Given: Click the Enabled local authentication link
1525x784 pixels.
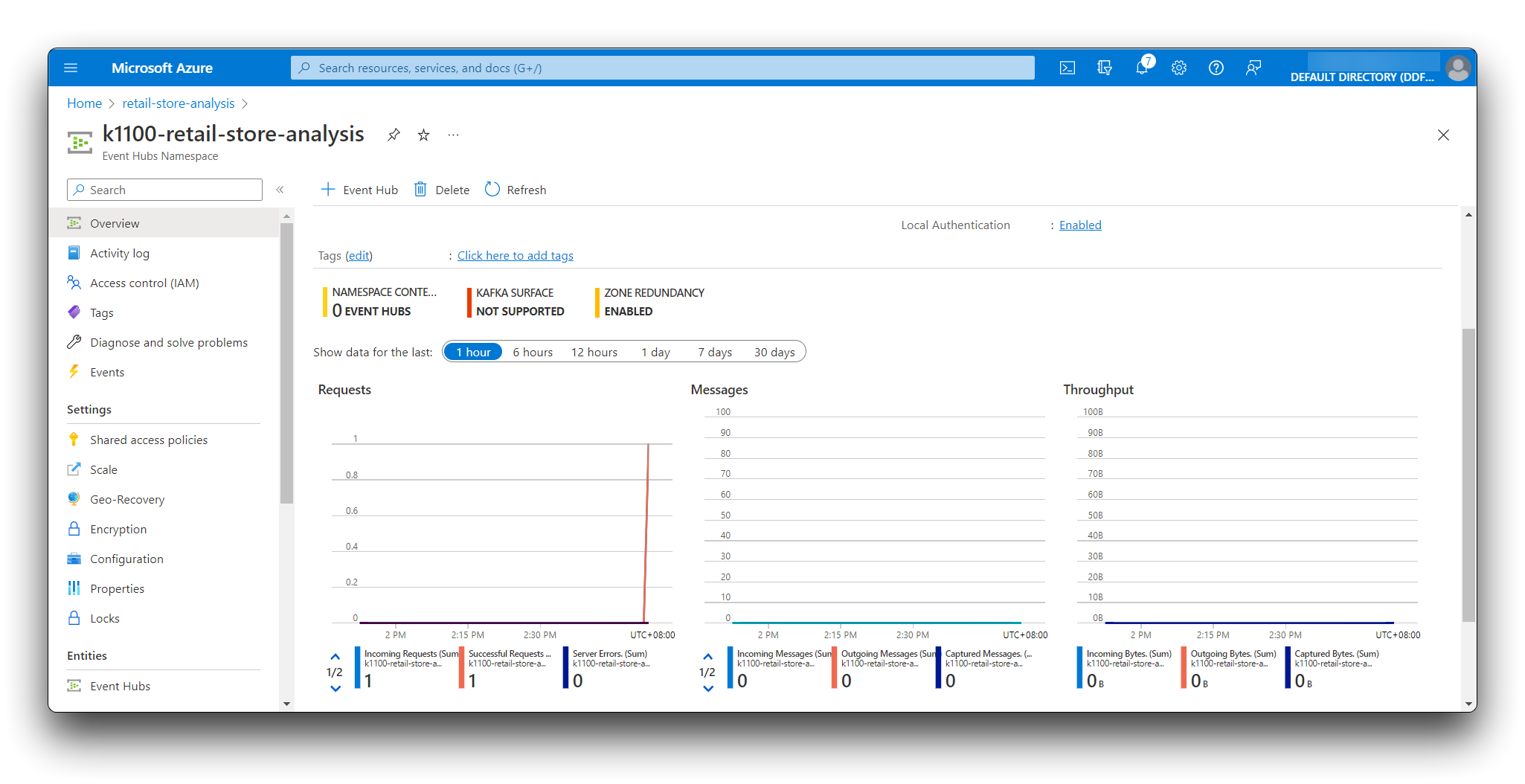Looking at the screenshot, I should coord(1080,225).
